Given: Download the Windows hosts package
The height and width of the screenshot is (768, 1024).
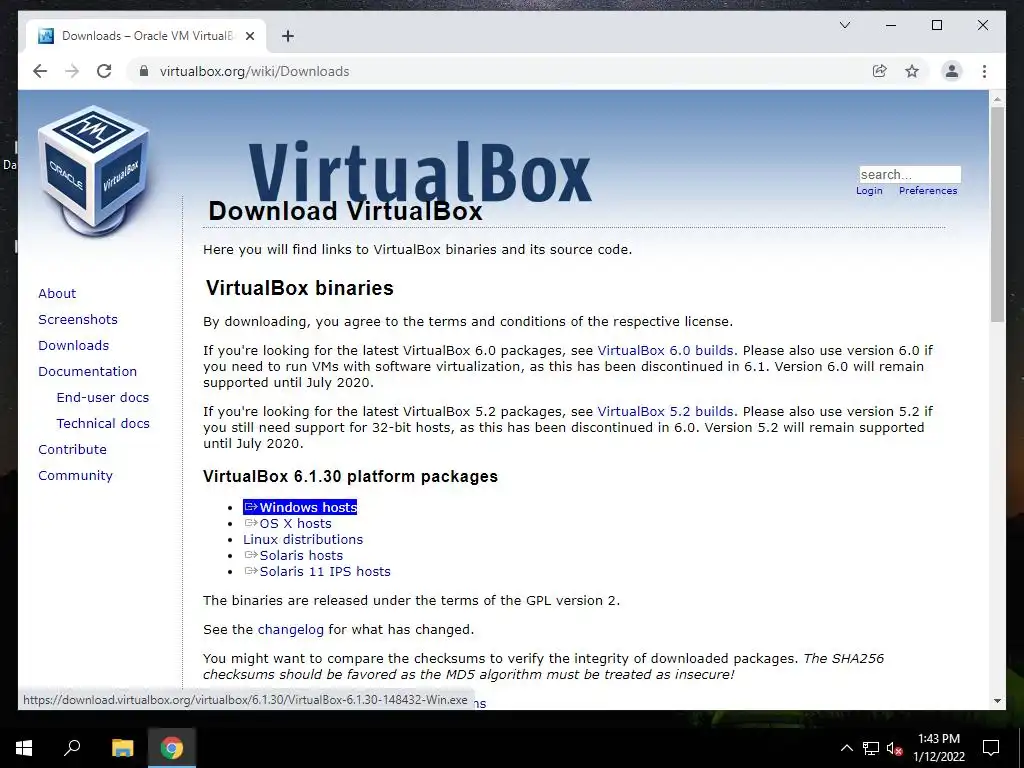Looking at the screenshot, I should 300,507.
